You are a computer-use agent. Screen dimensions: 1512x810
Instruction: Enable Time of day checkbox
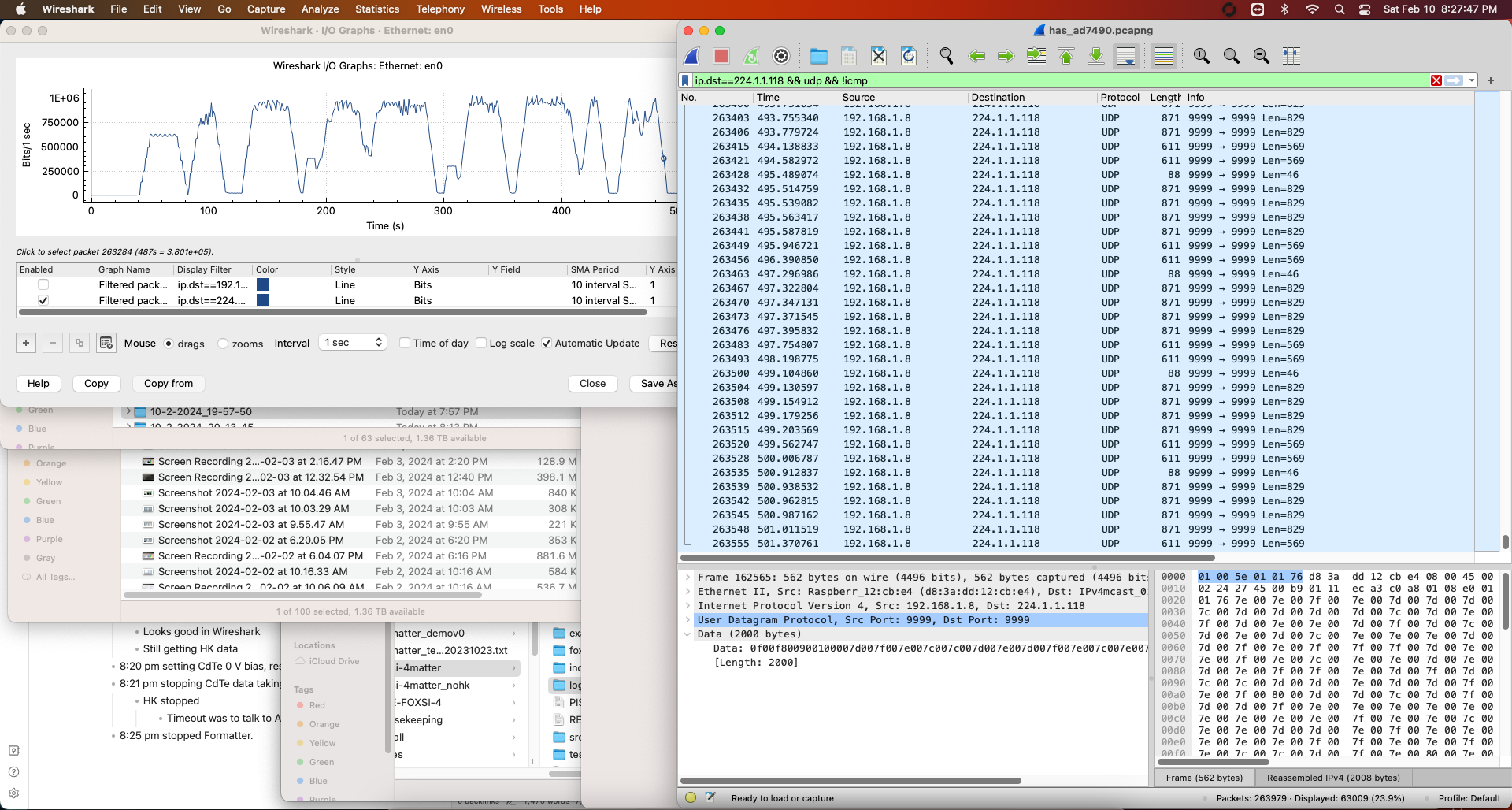(x=405, y=343)
